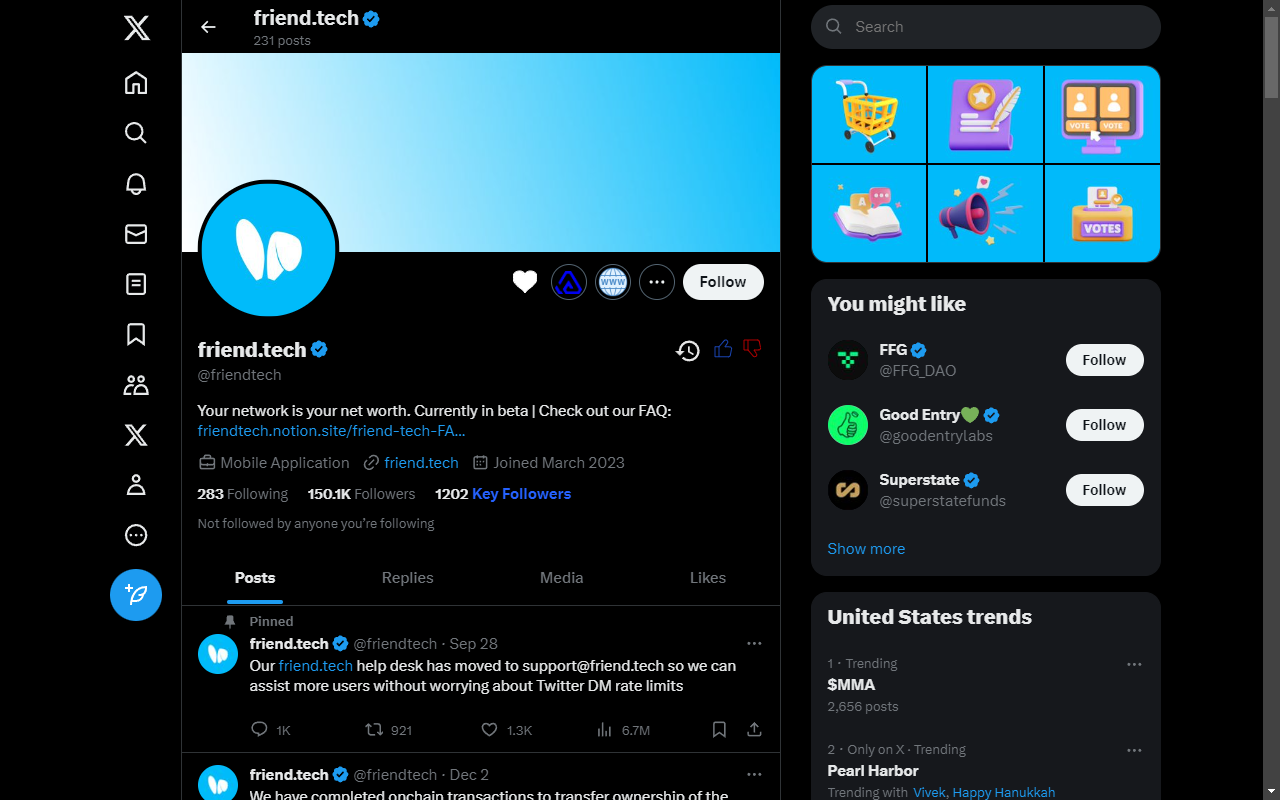Click the white heart icon beside Follow
This screenshot has height=800, width=1280.
point(525,282)
